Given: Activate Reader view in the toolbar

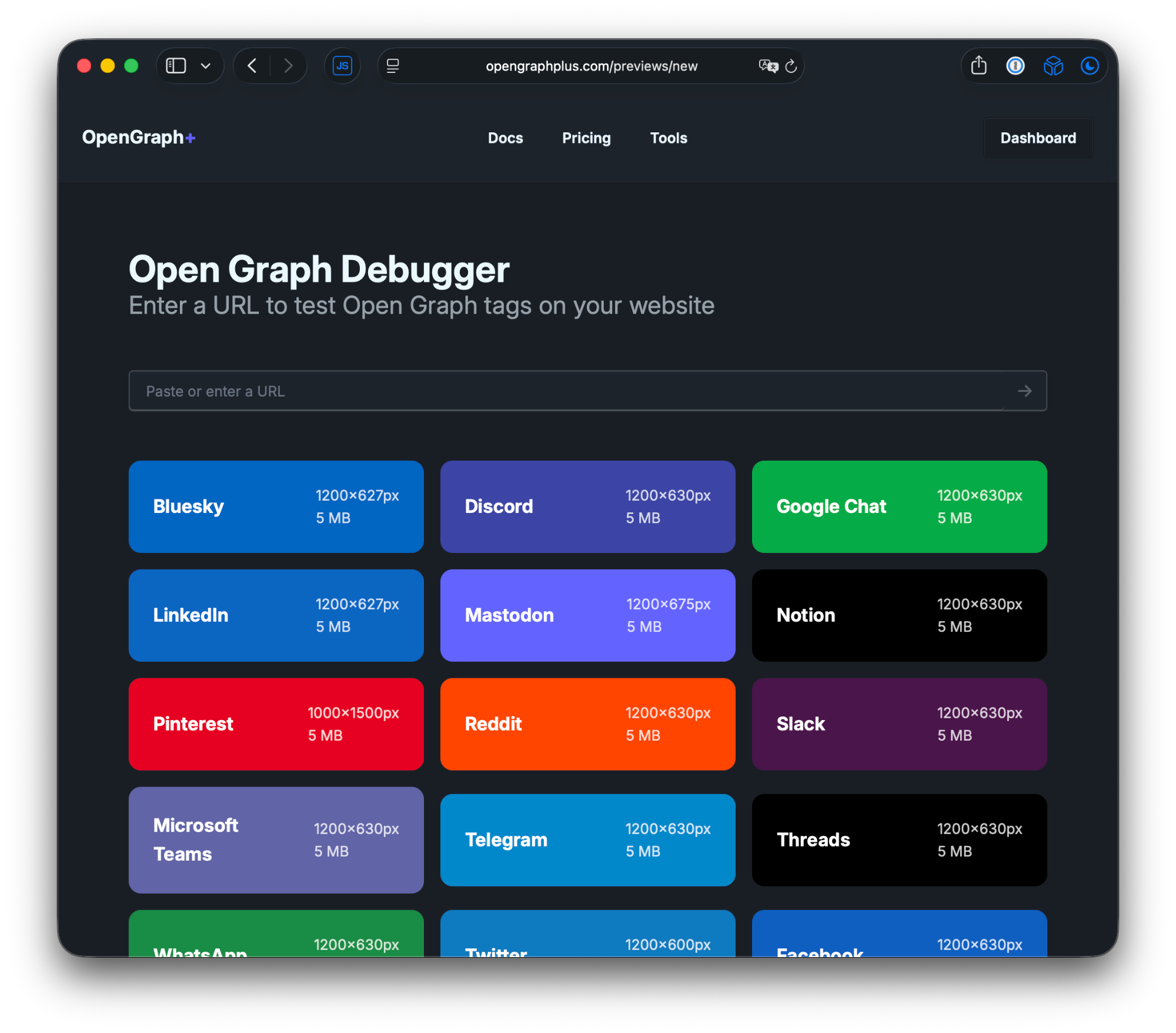Looking at the screenshot, I should tap(393, 66).
